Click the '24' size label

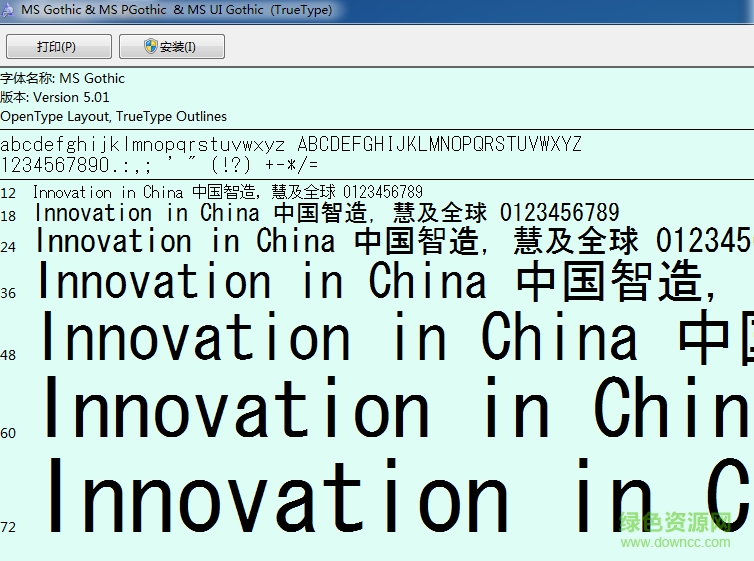coord(8,247)
